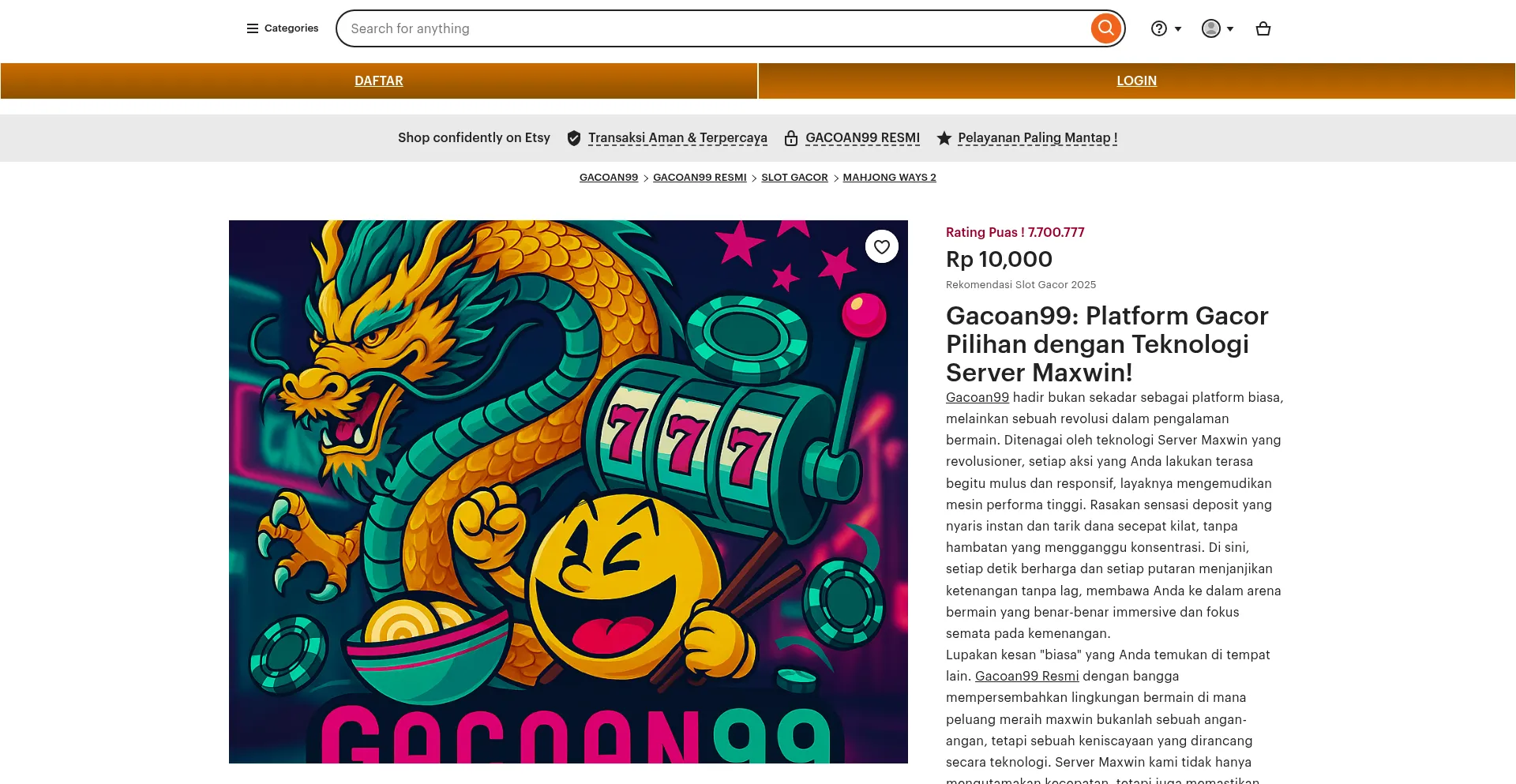Click the Transaksi Aman & Terpercaya link
This screenshot has width=1516, height=784.
pyautogui.click(x=677, y=137)
